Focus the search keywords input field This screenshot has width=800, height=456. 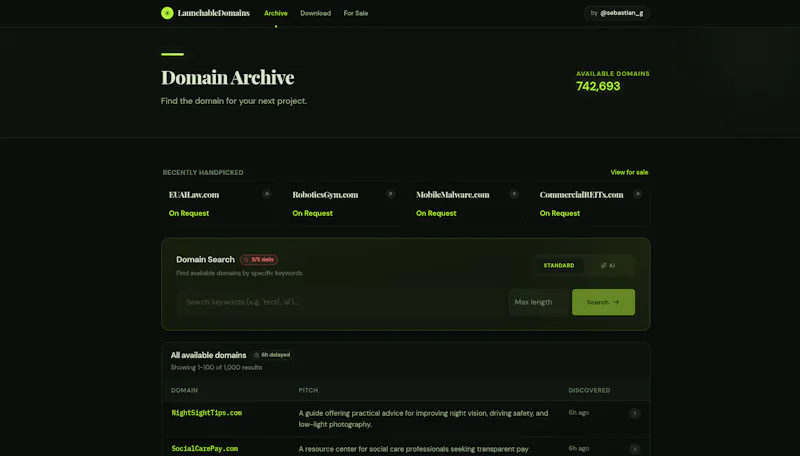[x=340, y=302]
